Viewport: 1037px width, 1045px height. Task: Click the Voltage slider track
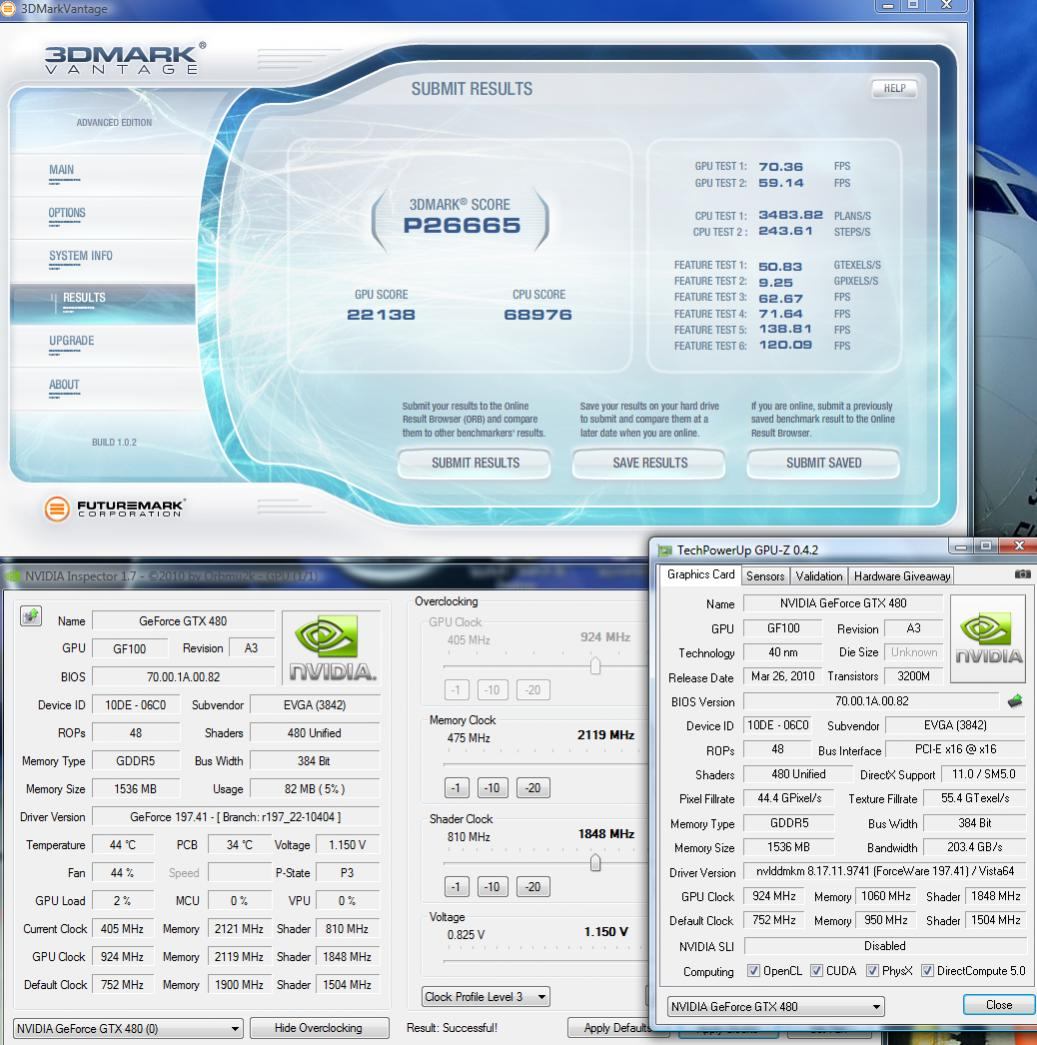pos(544,961)
